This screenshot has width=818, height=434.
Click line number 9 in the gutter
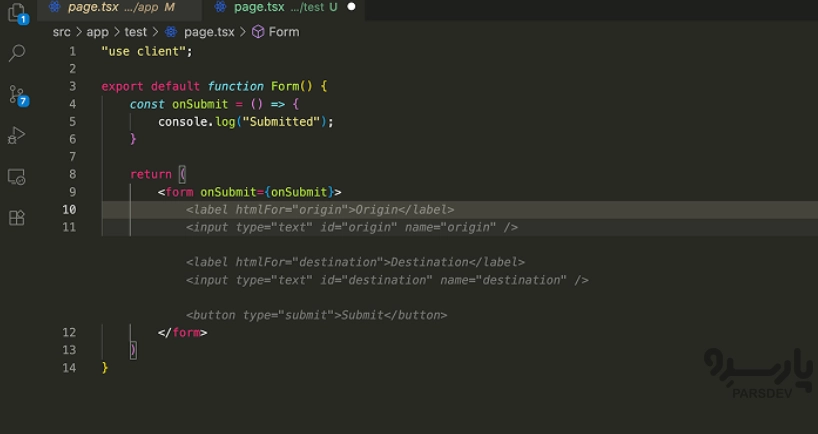tap(72, 192)
